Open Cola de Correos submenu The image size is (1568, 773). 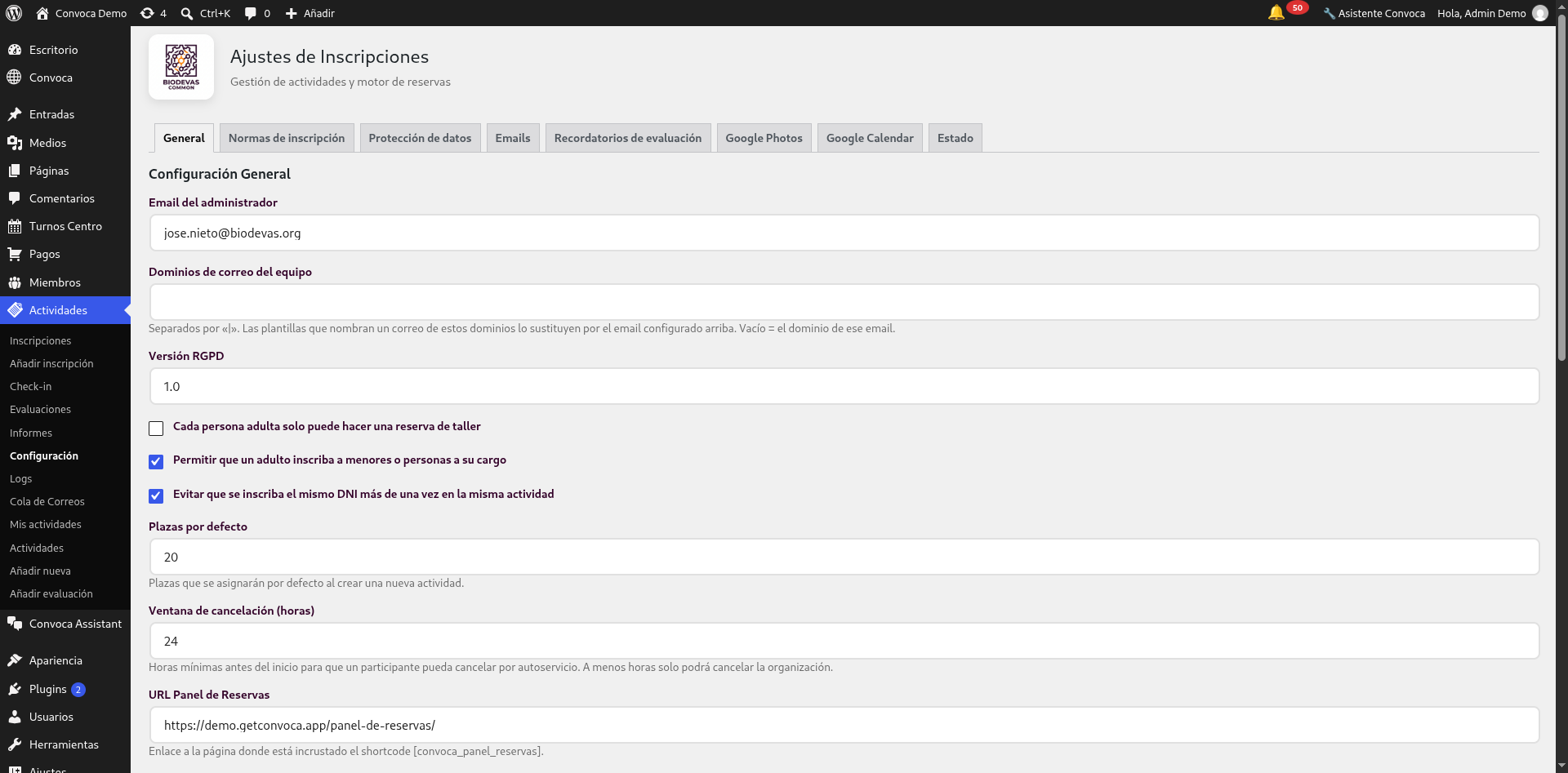click(x=47, y=501)
